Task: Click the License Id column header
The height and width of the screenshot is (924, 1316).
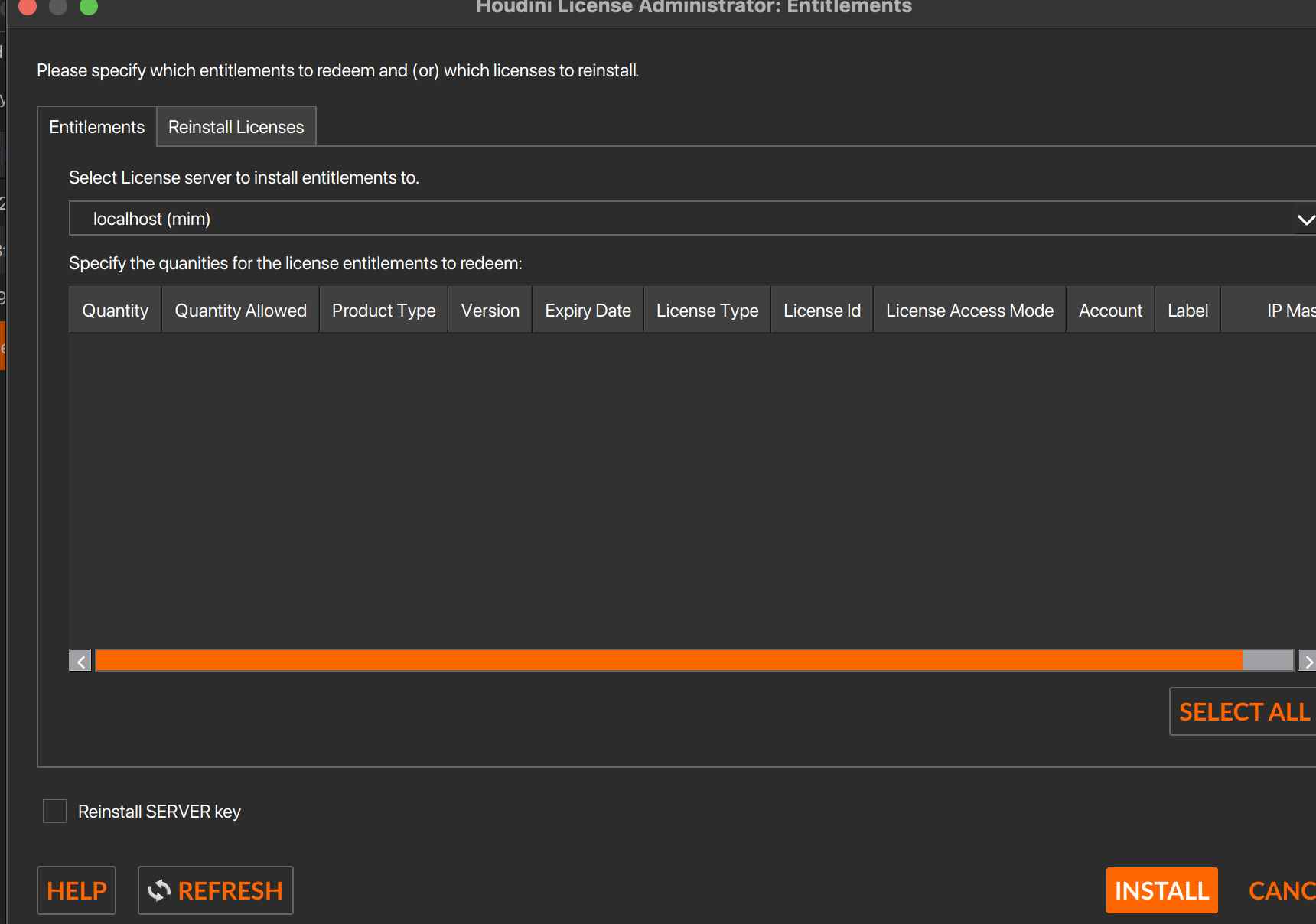Action: (x=822, y=311)
